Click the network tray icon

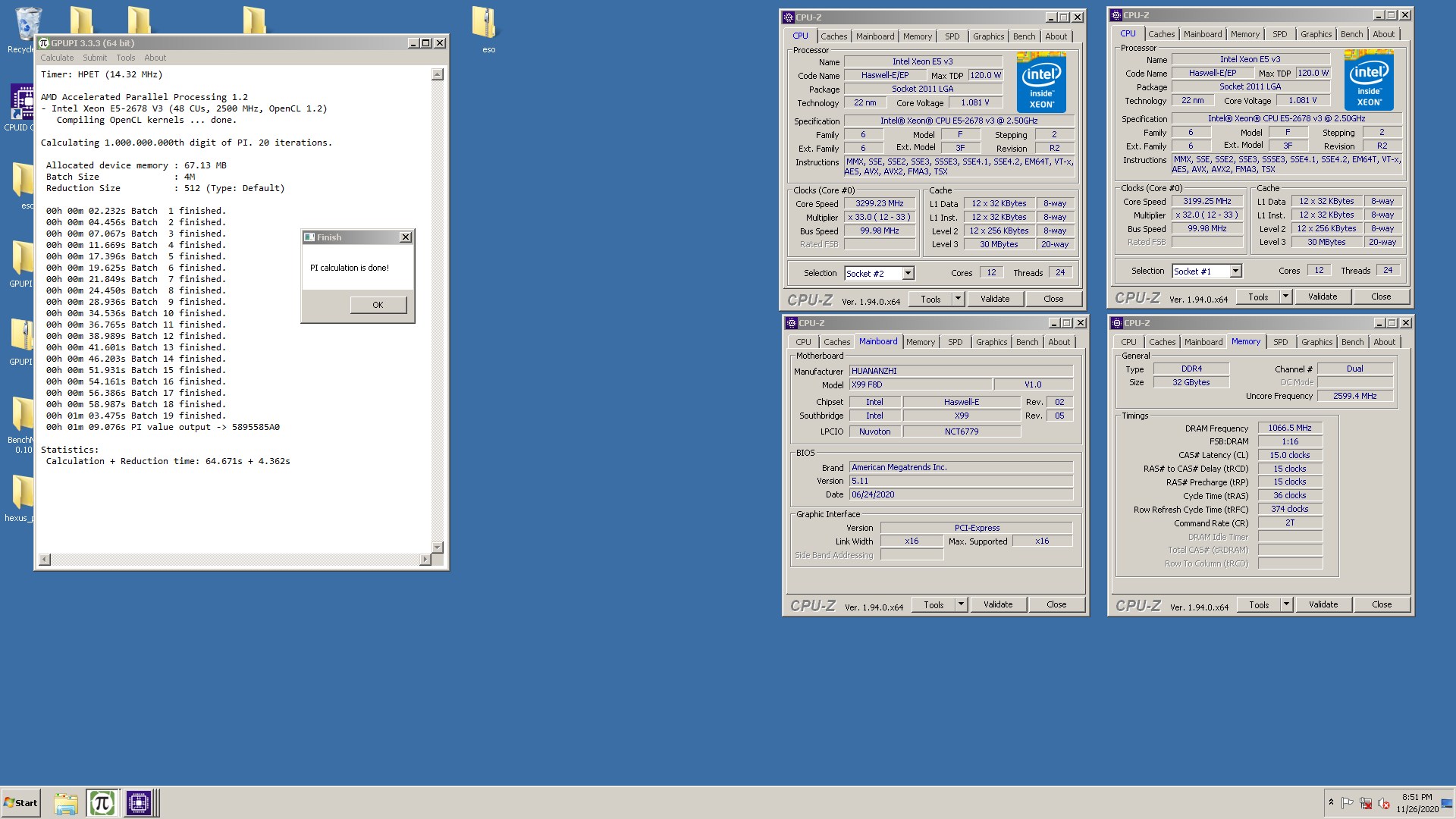(1366, 803)
